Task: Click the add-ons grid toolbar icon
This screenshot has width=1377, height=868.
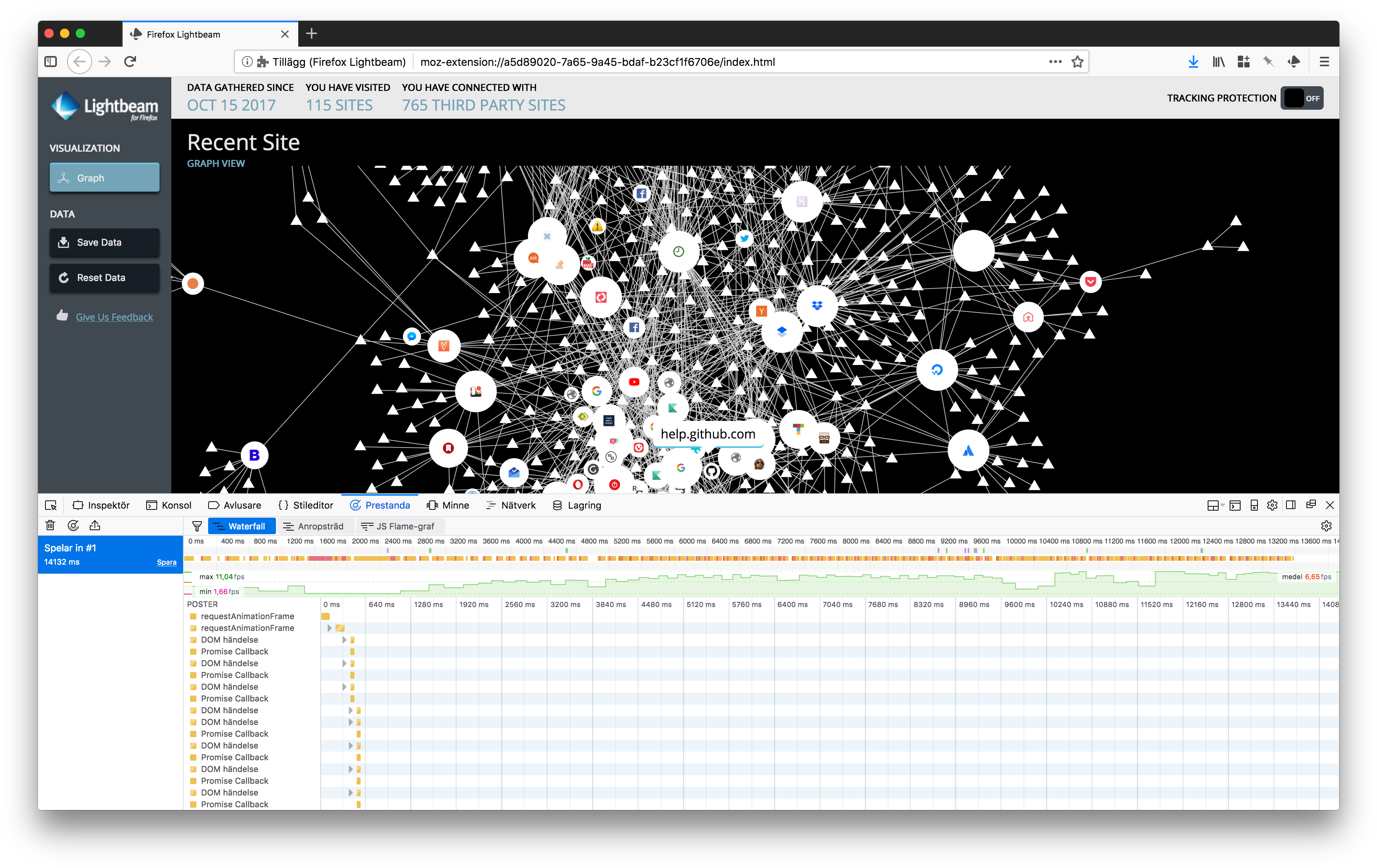Action: click(1244, 62)
